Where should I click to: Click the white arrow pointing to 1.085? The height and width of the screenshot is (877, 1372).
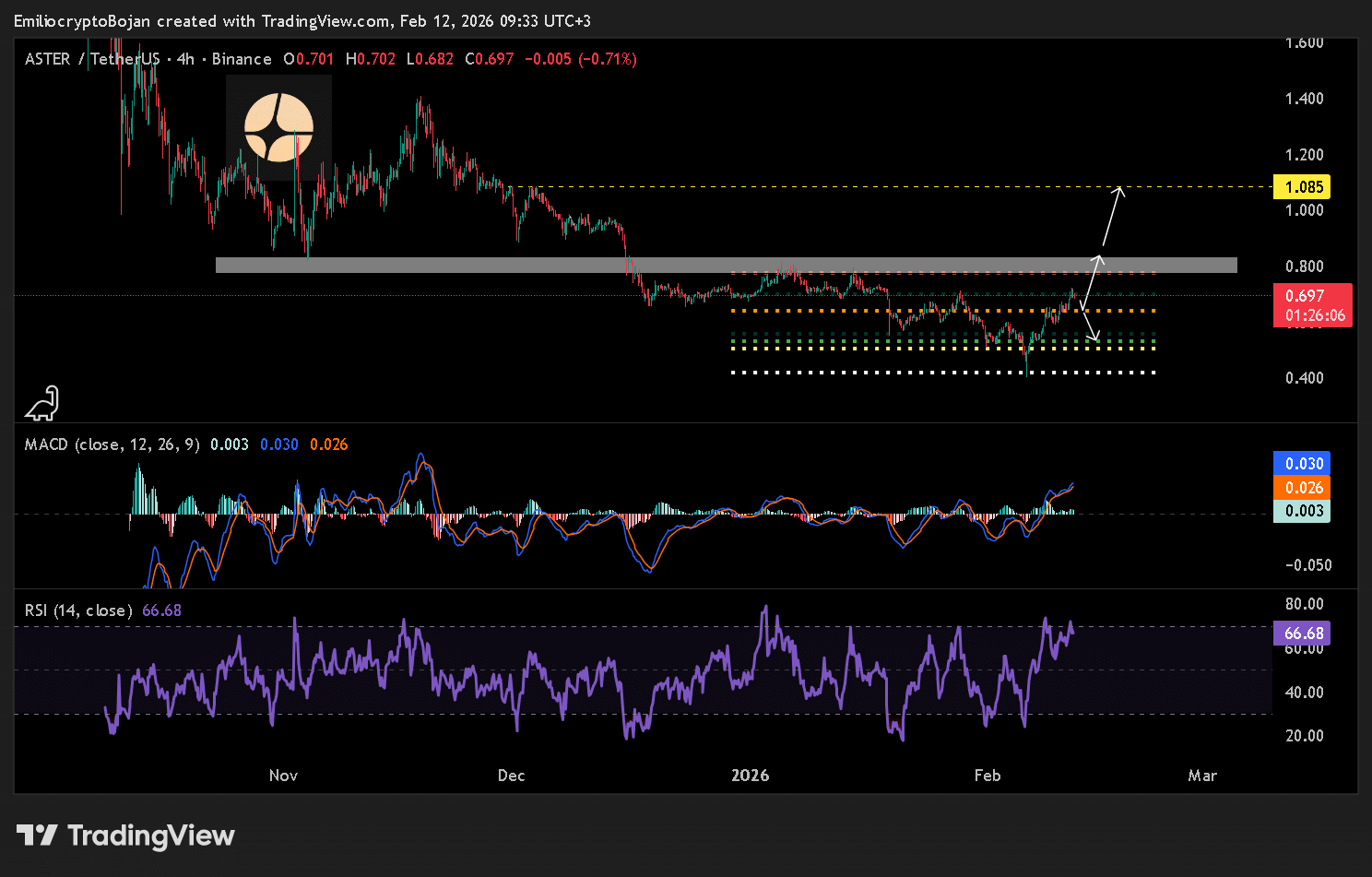coord(1113,219)
